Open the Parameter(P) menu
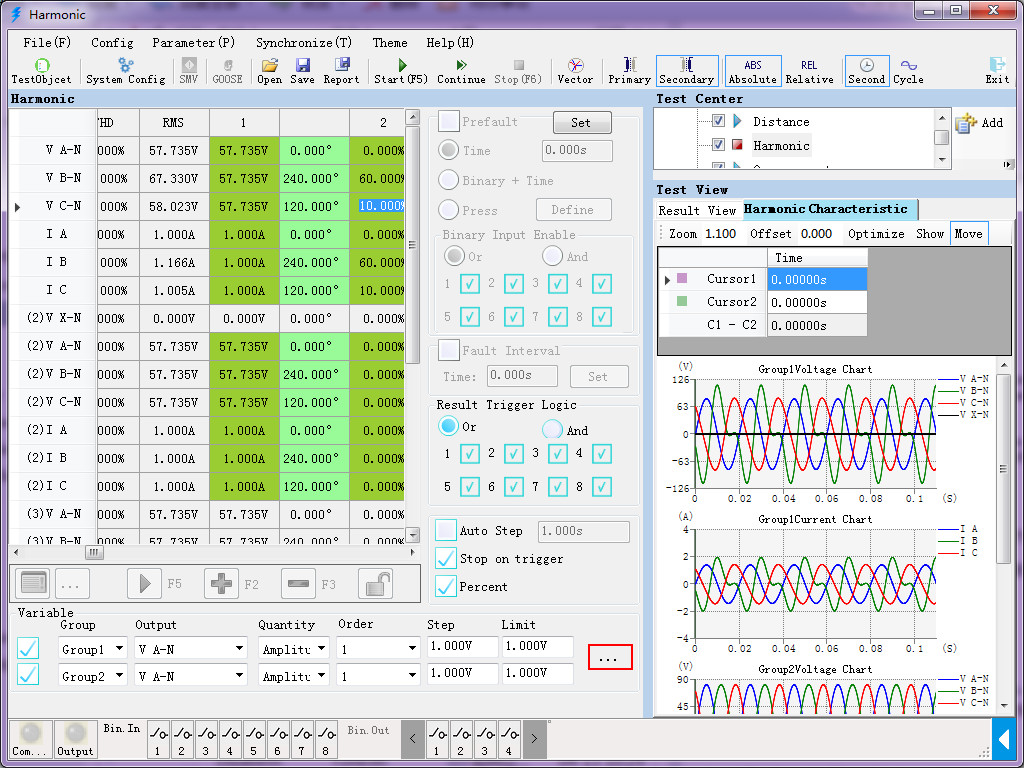Image resolution: width=1024 pixels, height=768 pixels. point(193,43)
